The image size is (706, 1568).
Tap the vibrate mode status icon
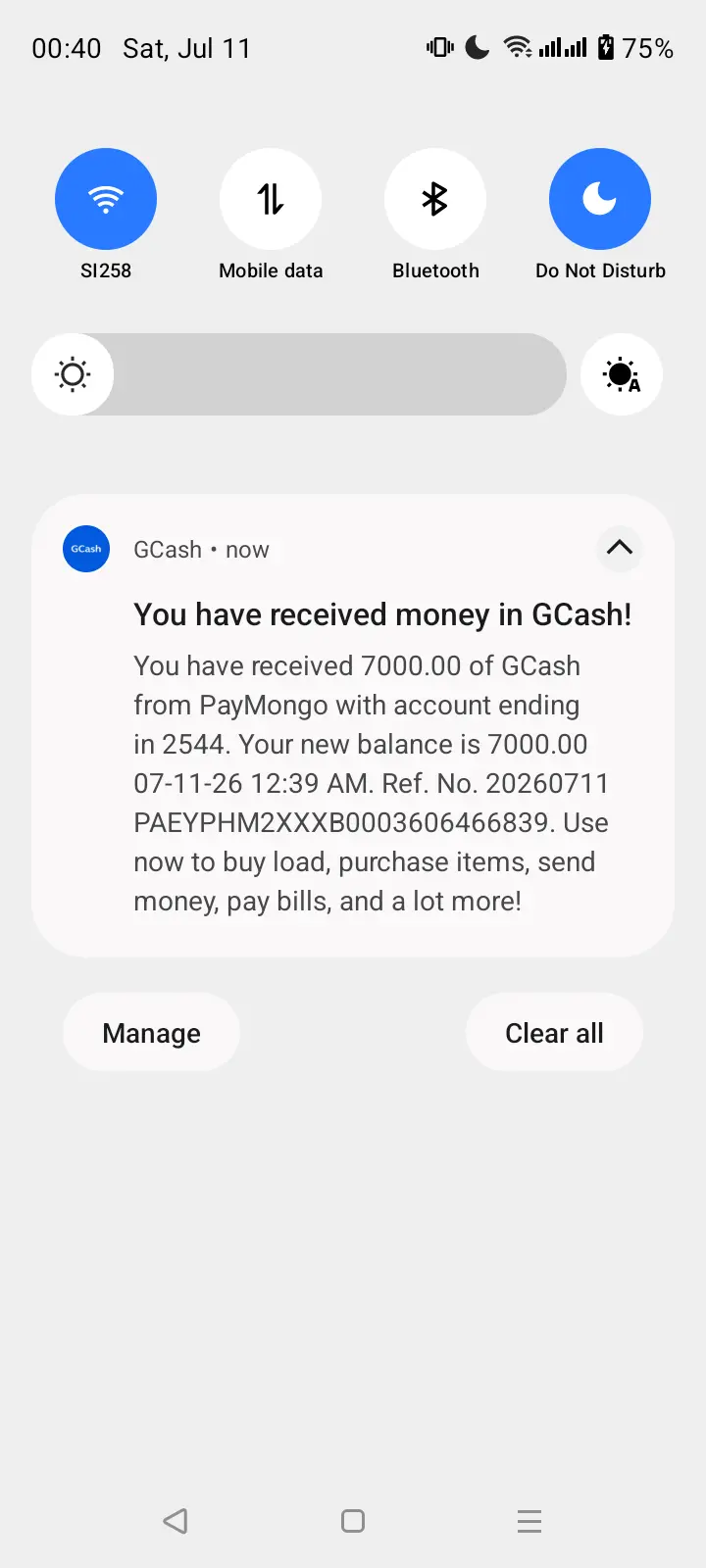(x=440, y=47)
